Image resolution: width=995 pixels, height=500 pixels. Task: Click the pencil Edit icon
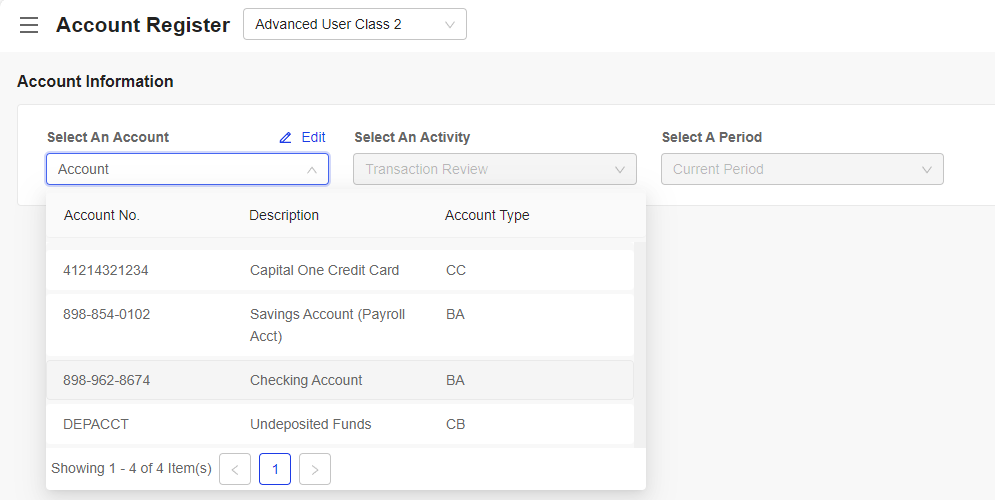[286, 138]
